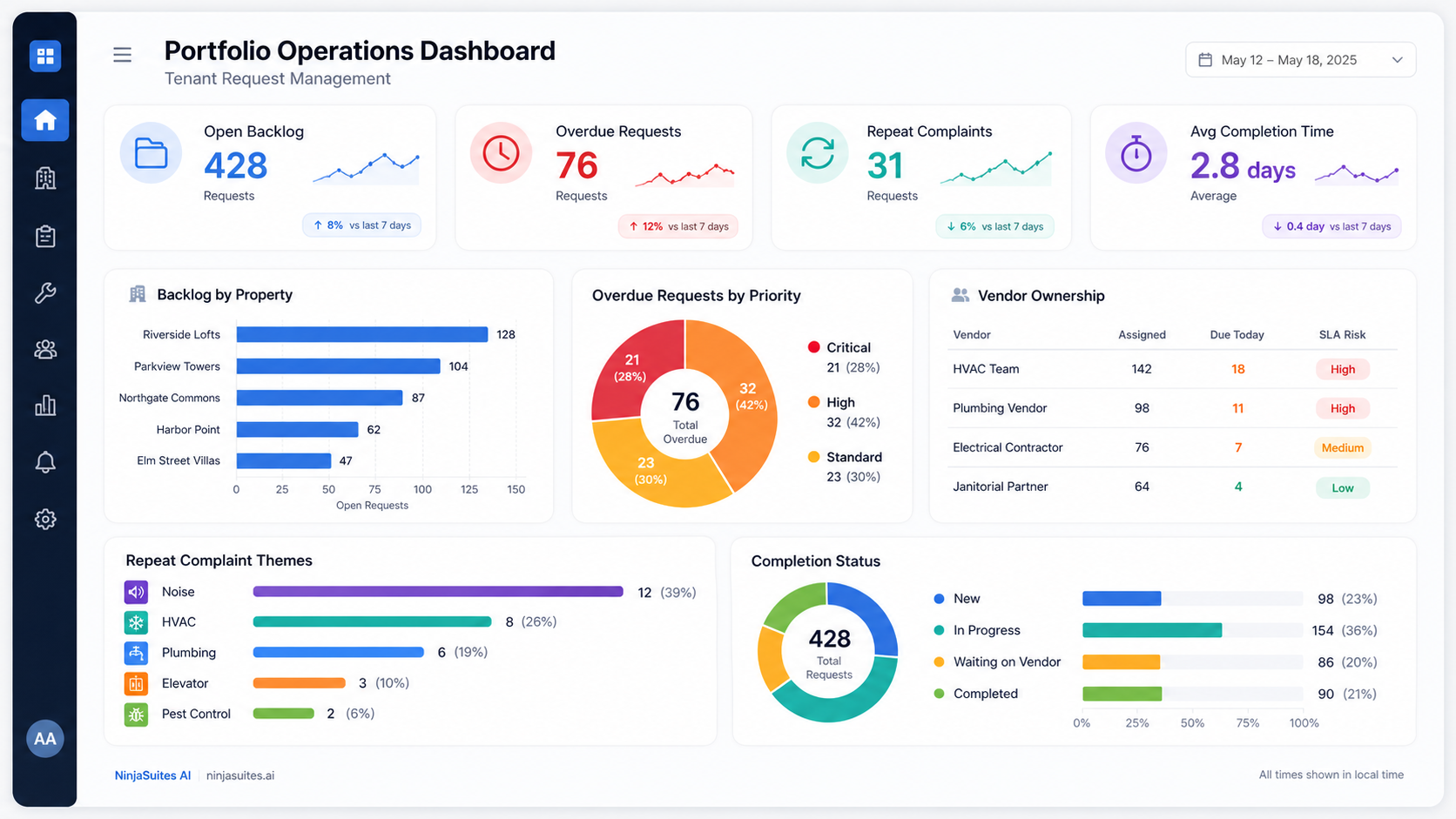Open the people group sidebar icon
The height and width of the screenshot is (819, 1456).
[45, 349]
